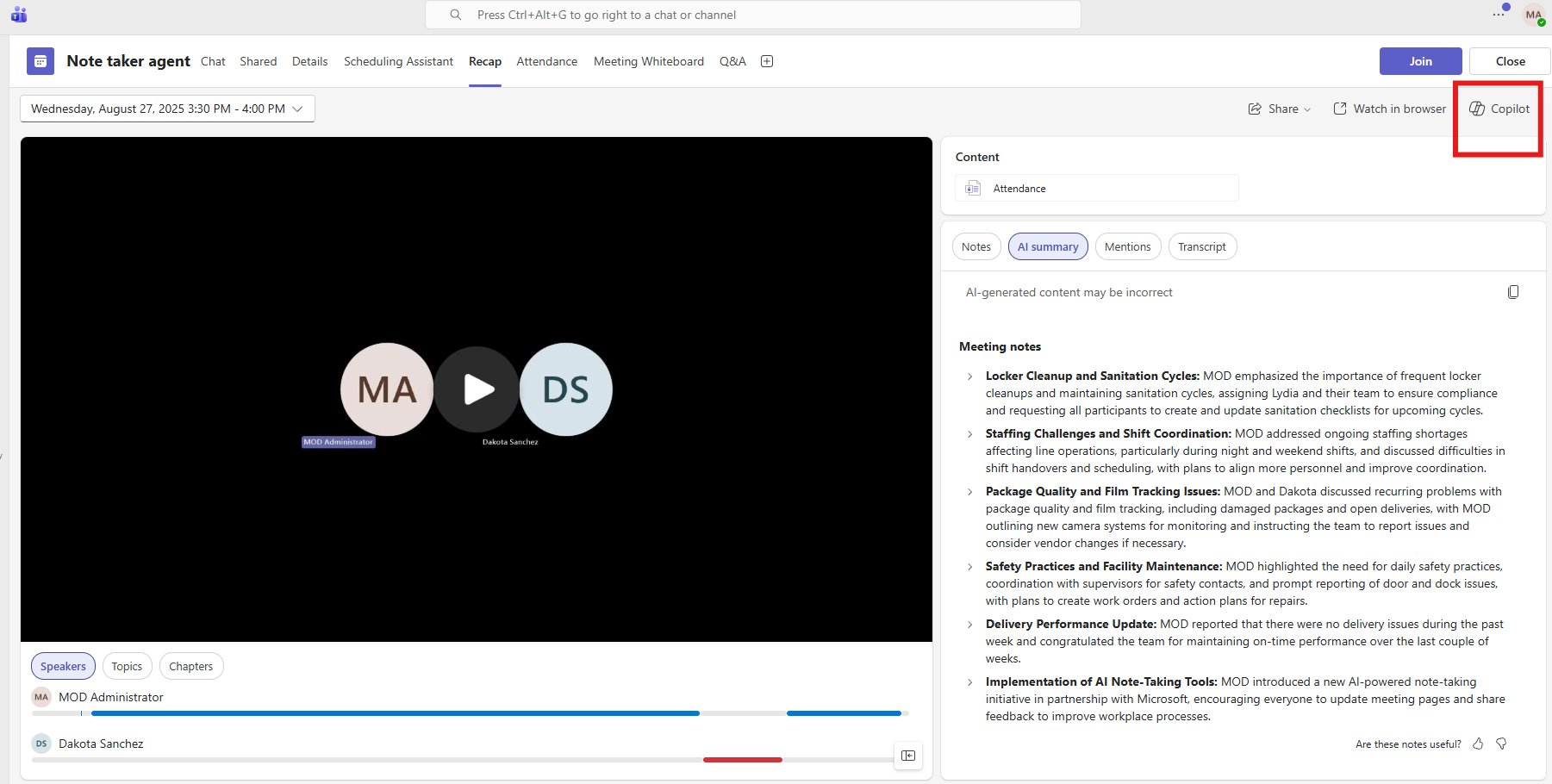Give thumbs down on the meeting notes
The width and height of the screenshot is (1552, 784).
point(1501,744)
